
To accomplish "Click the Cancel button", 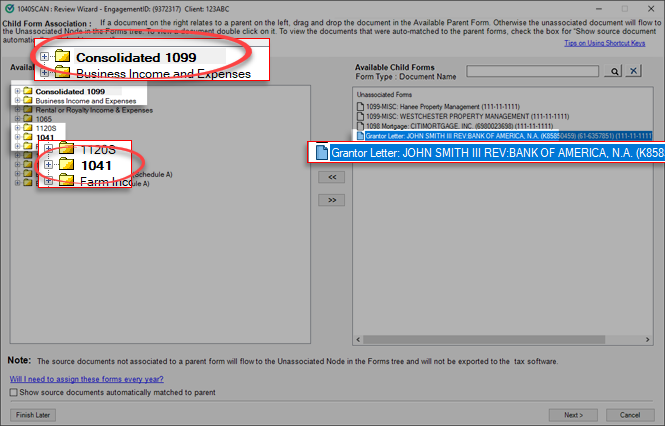I will (629, 415).
